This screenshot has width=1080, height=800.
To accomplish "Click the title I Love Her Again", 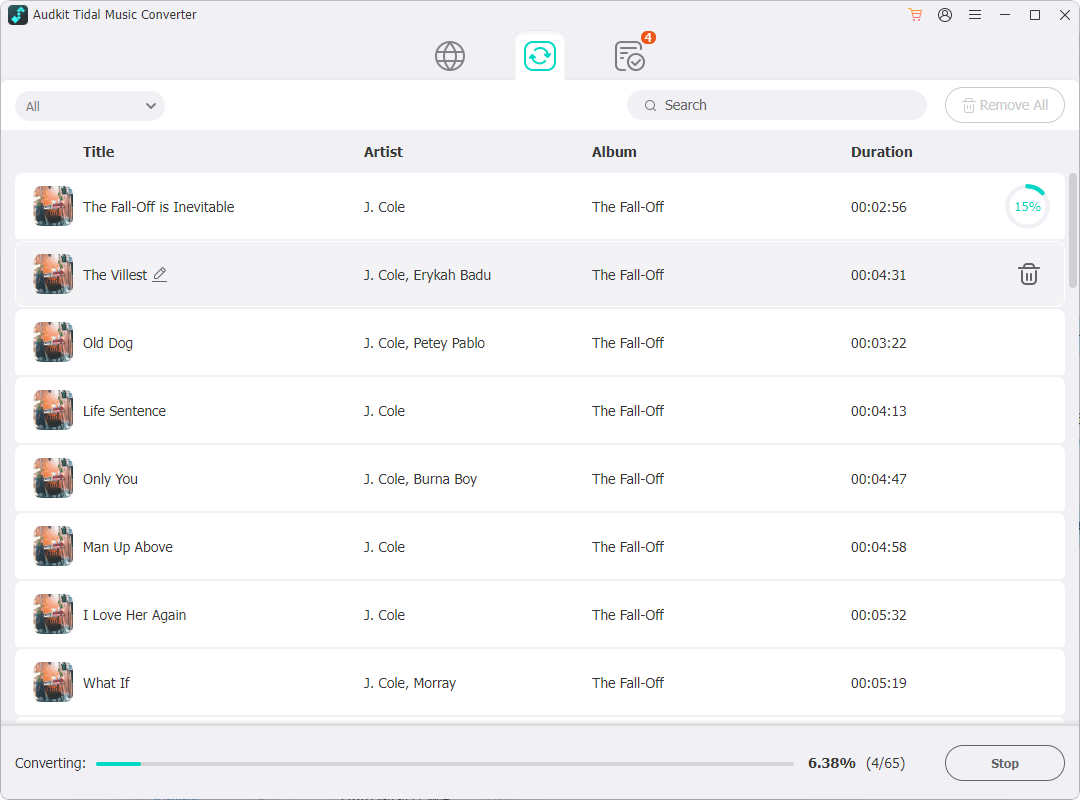I will [x=134, y=615].
